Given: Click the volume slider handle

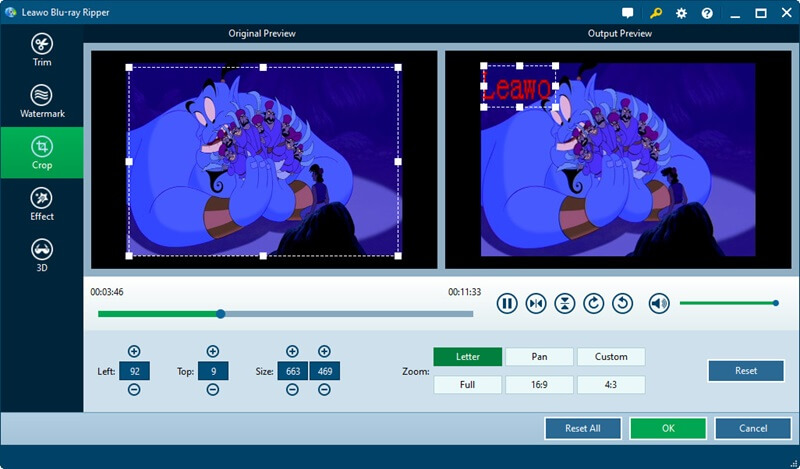Looking at the screenshot, I should [775, 303].
